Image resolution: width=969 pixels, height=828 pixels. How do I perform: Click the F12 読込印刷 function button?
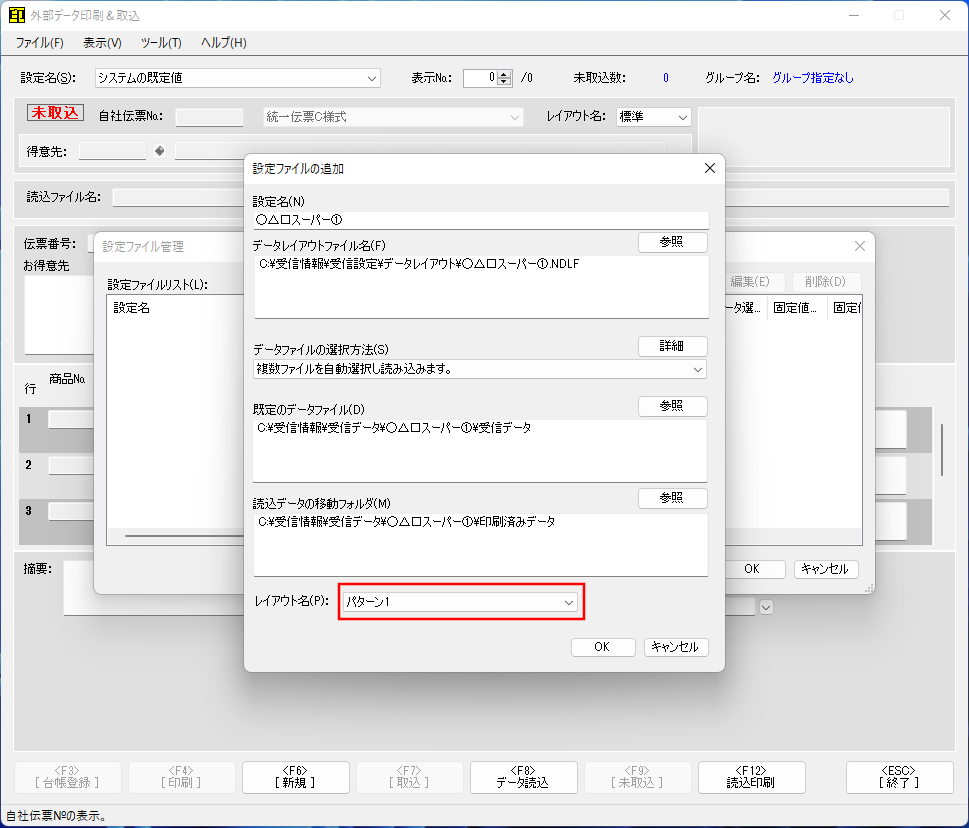[751, 777]
